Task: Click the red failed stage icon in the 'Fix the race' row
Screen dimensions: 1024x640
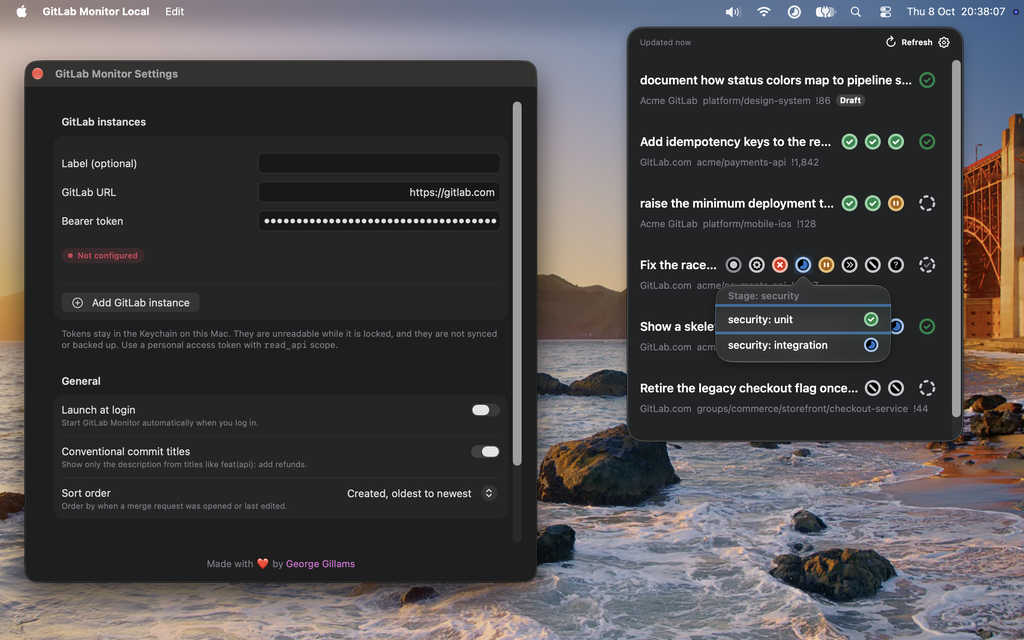Action: [x=780, y=264]
